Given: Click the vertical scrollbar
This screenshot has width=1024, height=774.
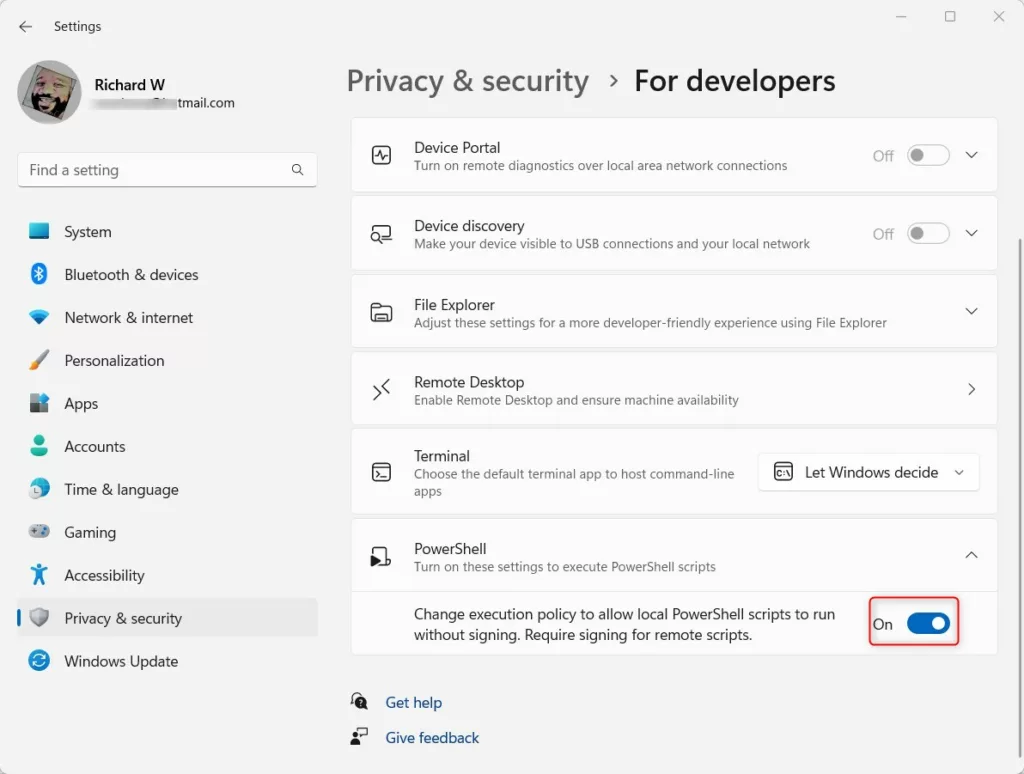Looking at the screenshot, I should (x=1019, y=496).
